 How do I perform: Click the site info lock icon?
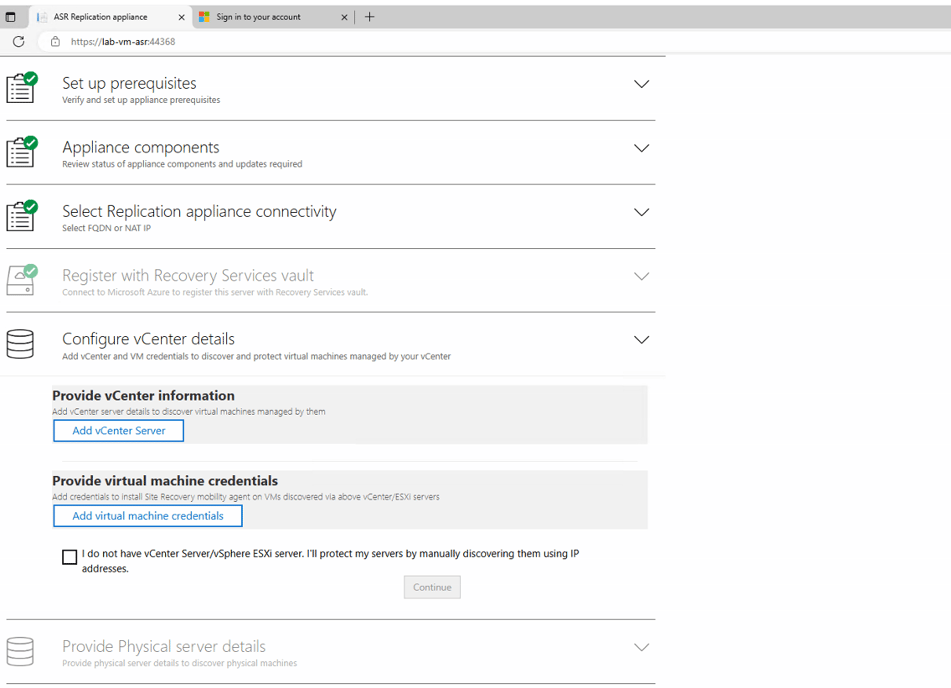tap(55, 41)
